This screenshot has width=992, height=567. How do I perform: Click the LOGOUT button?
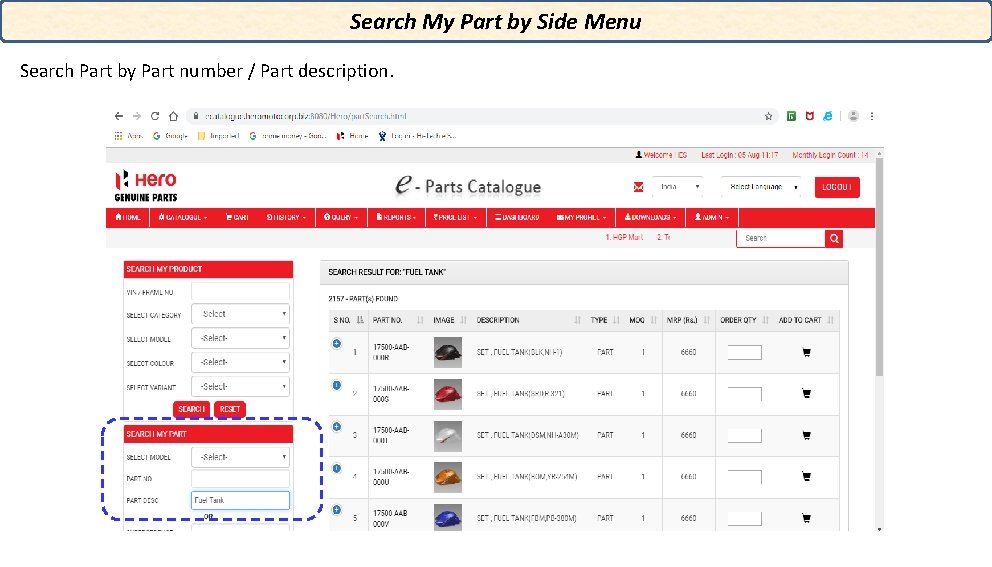837,187
